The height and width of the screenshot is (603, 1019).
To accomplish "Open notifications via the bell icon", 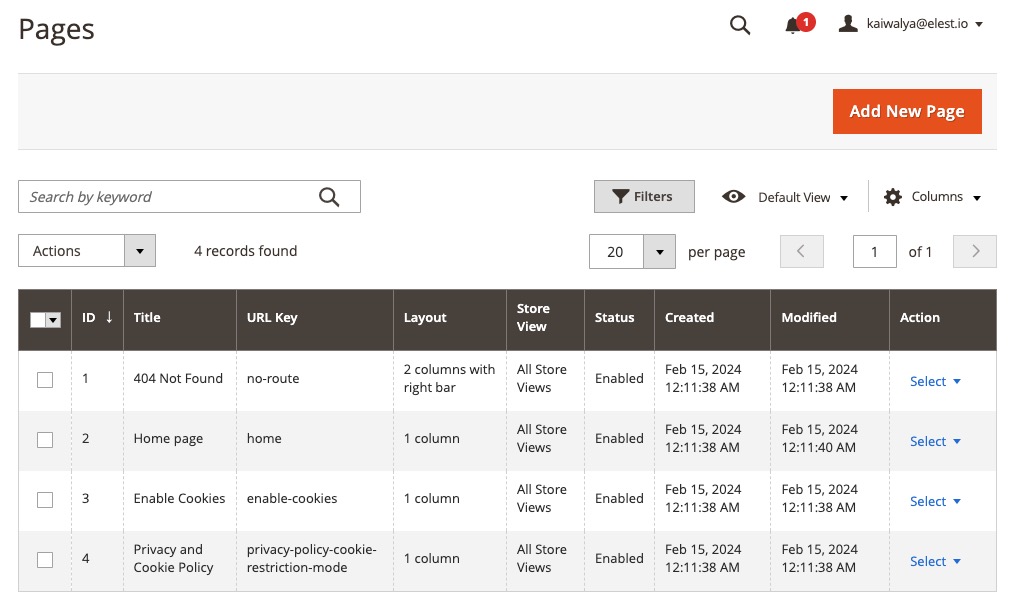I will 793,27.
